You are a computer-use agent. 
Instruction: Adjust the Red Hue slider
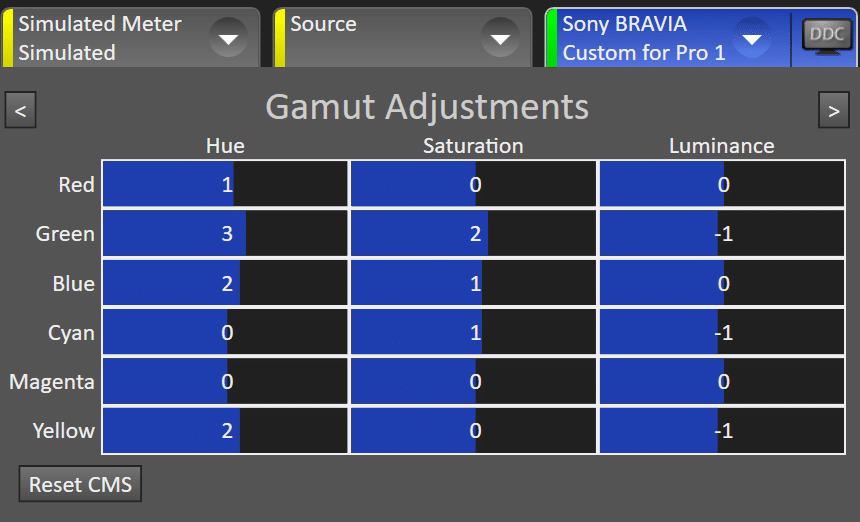225,184
